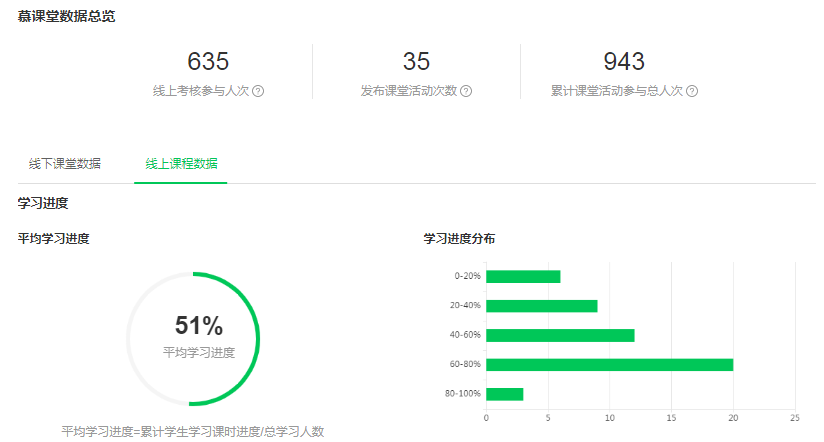This screenshot has height=442, width=824.
Task: Click the 0-20% progress bar
Action: 523,276
